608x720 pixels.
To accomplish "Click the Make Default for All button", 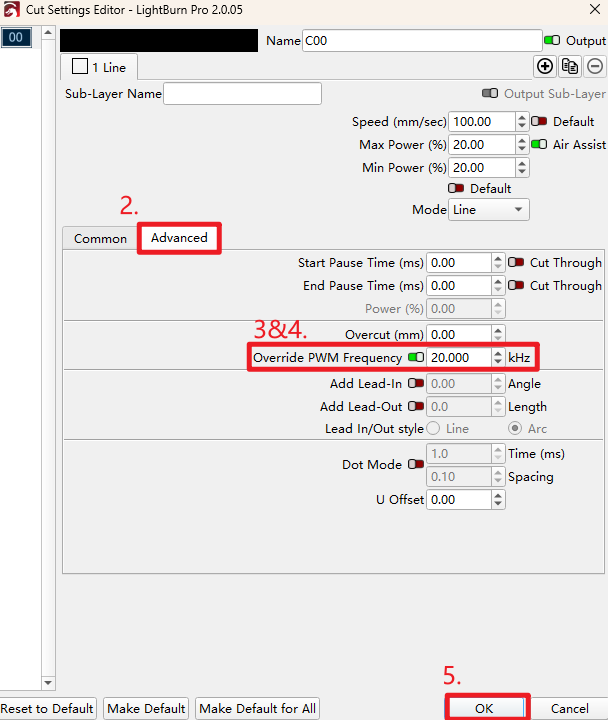I will tap(258, 708).
